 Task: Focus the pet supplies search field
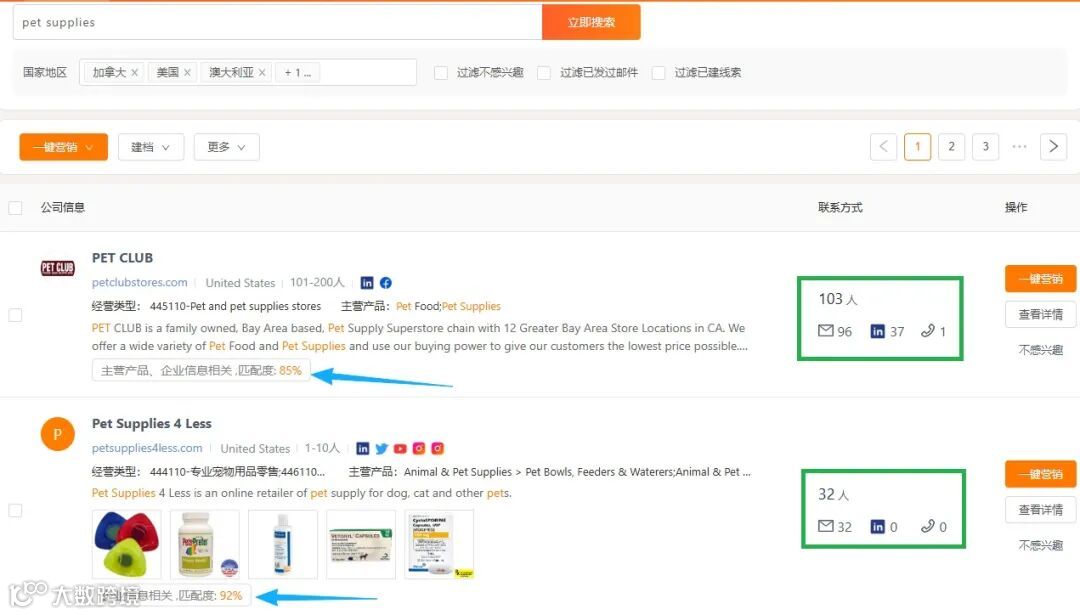click(x=278, y=22)
